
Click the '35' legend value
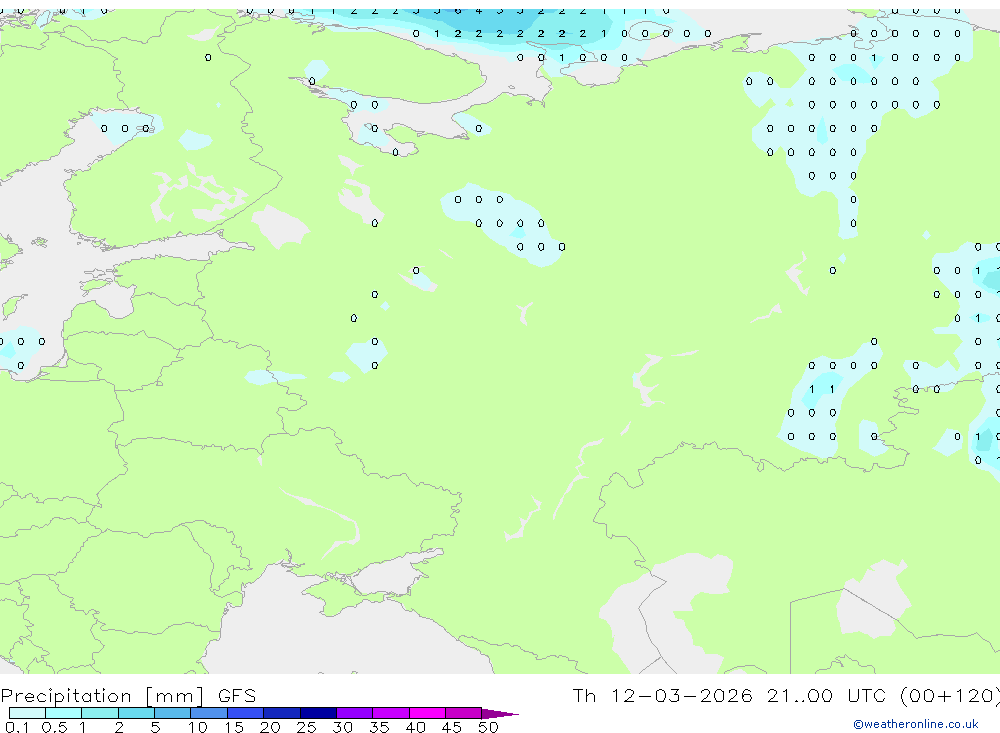pos(379,727)
